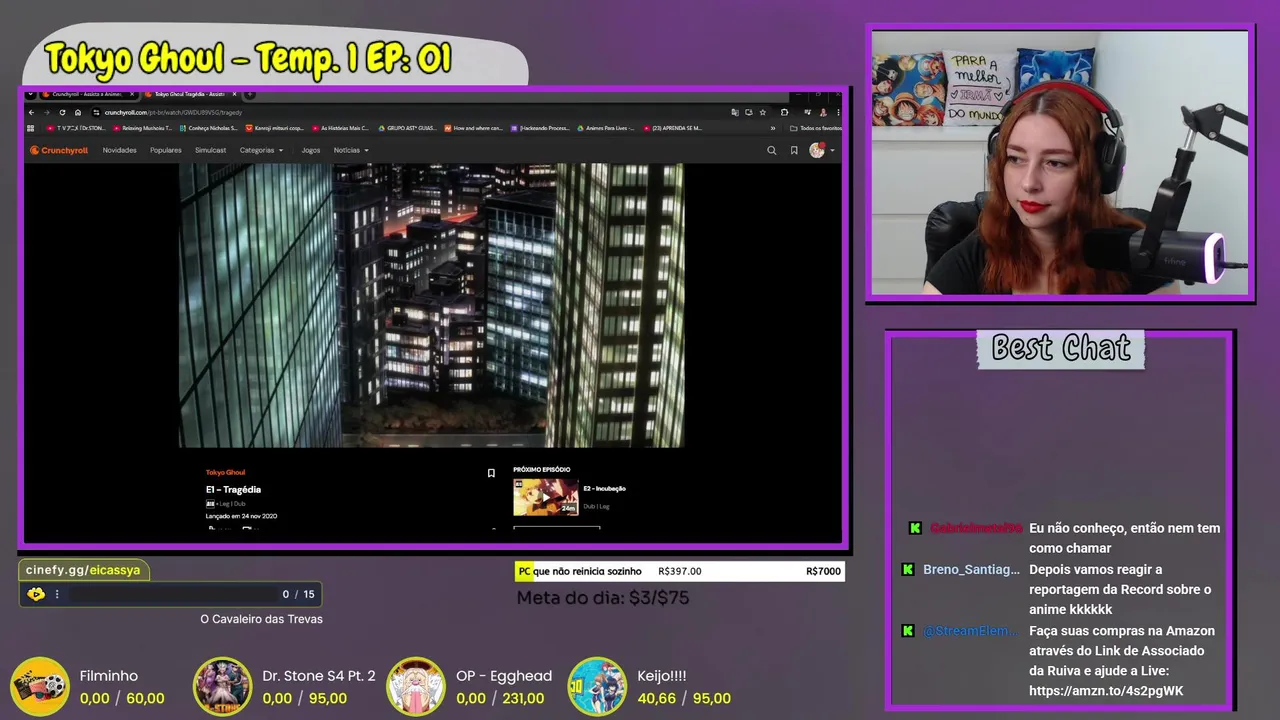The height and width of the screenshot is (720, 1280).
Task: Open the Crunchyroll watchlist bookmark in header
Action: (x=794, y=150)
